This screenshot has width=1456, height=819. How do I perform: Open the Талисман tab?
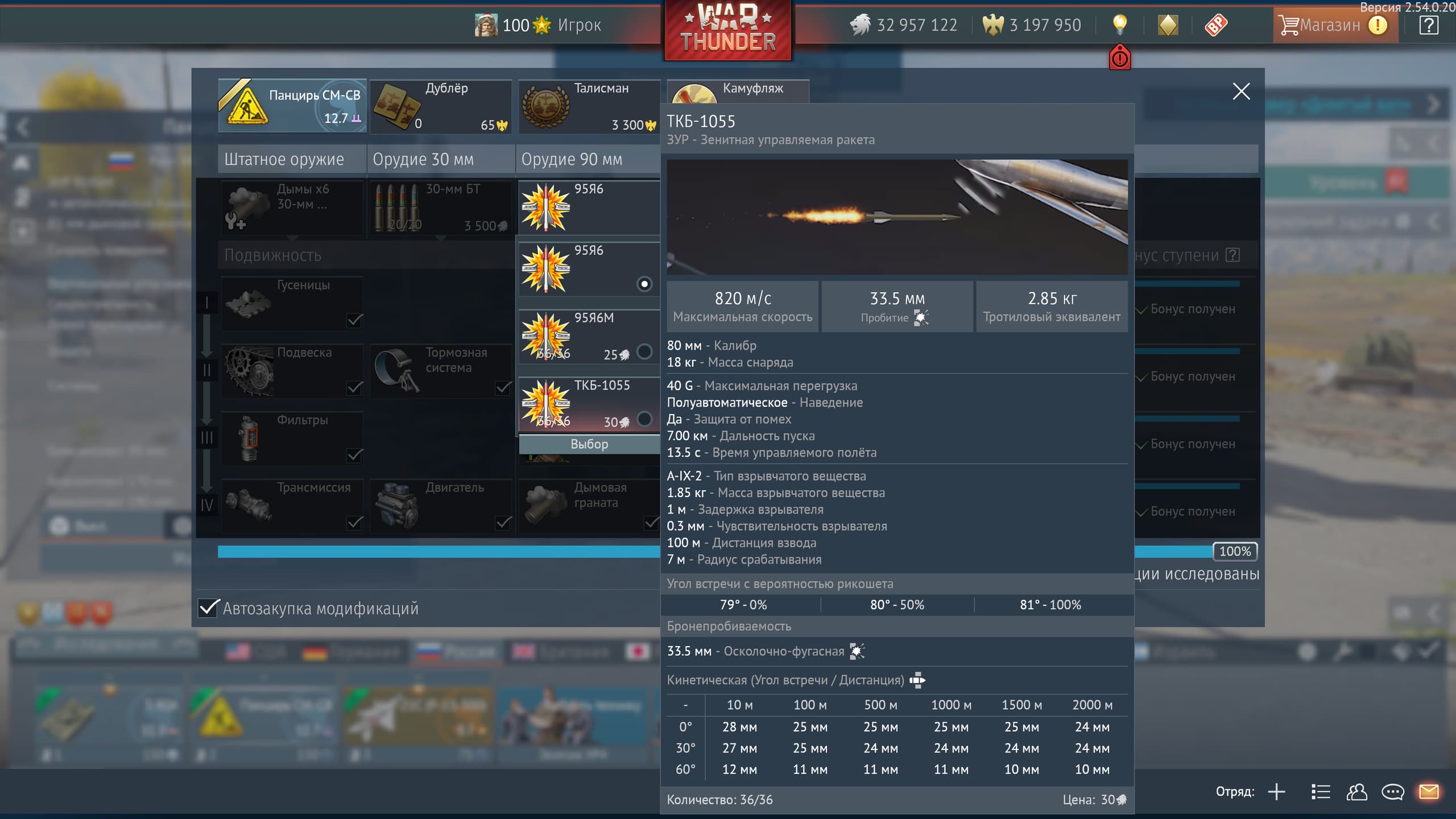point(589,106)
